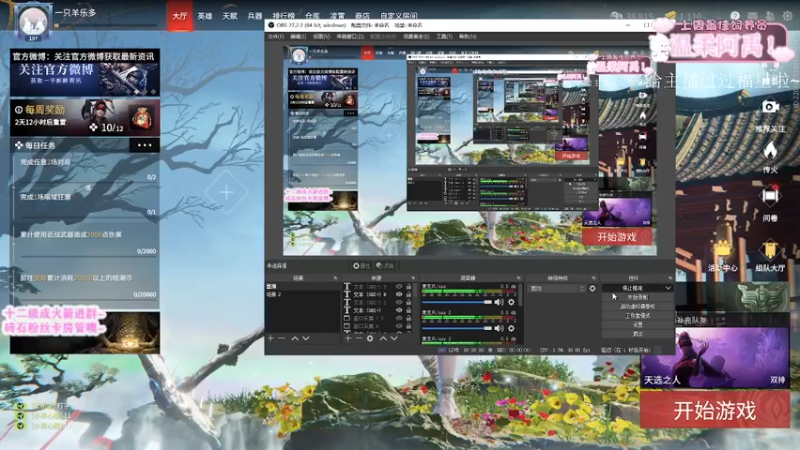Click 工作室模式 button in OBS controls
Viewport: 800px width, 450px height.
638,316
